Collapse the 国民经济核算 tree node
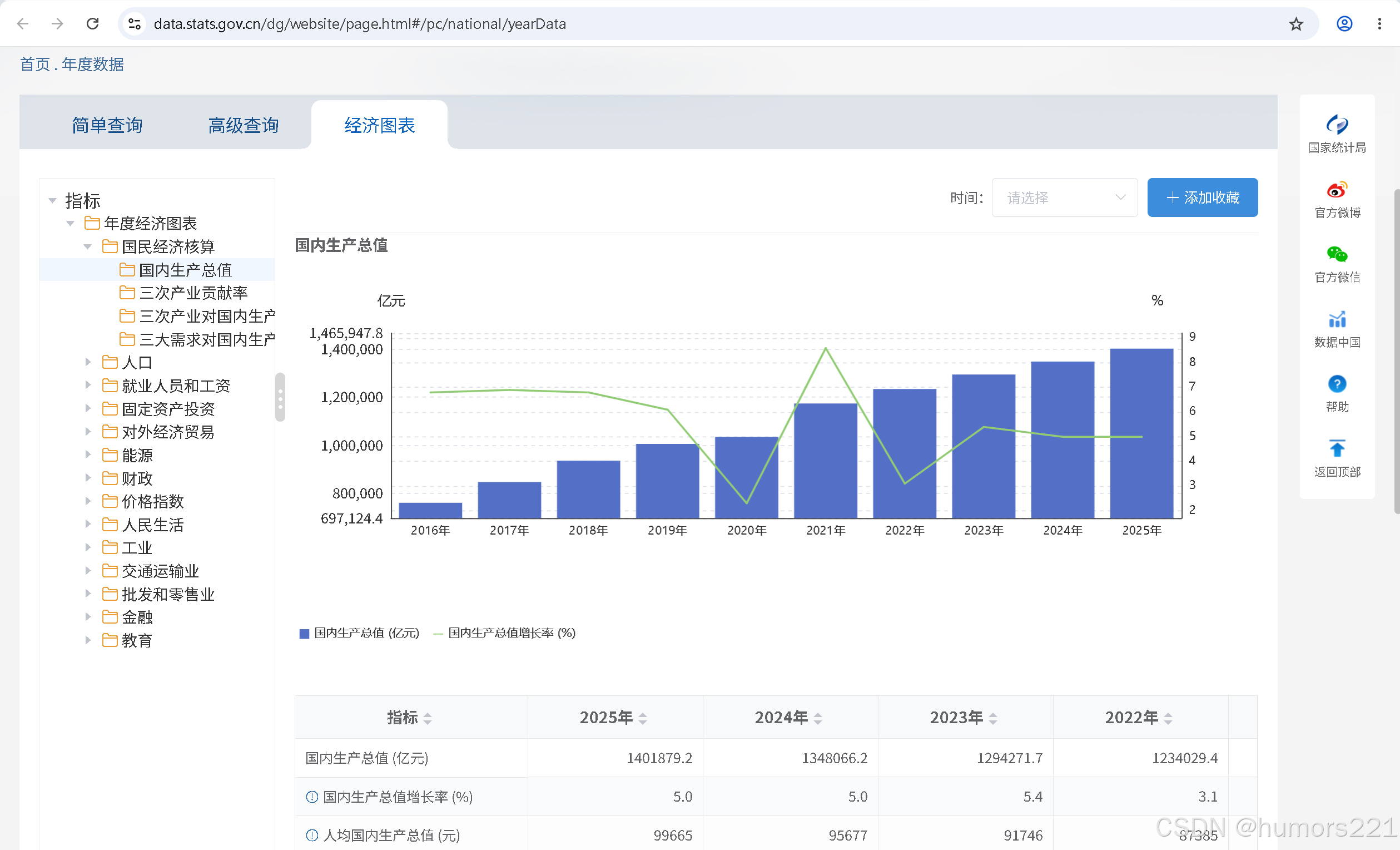 coord(88,246)
